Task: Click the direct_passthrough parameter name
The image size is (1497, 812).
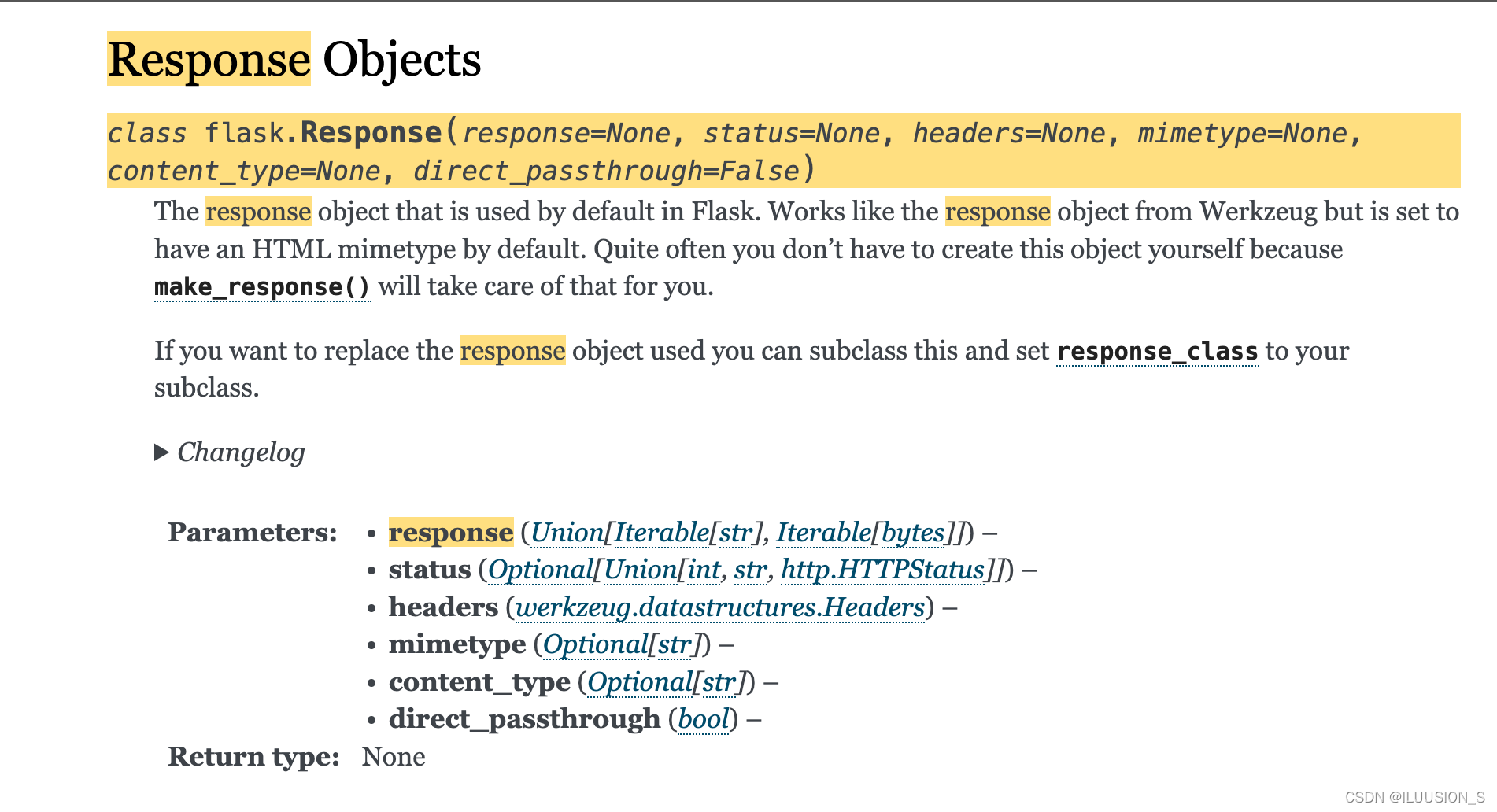Action: pyautogui.click(x=524, y=719)
